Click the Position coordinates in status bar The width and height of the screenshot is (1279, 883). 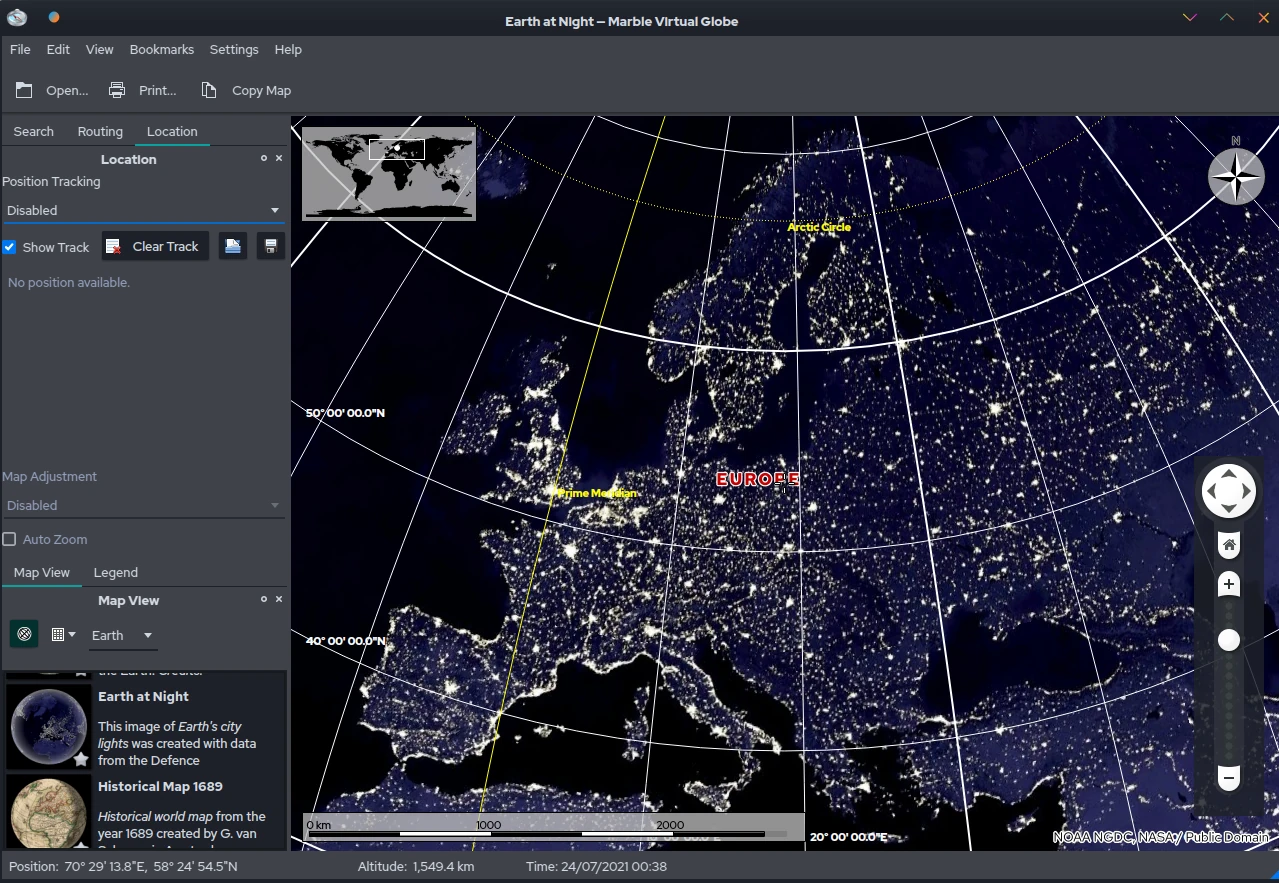(123, 866)
